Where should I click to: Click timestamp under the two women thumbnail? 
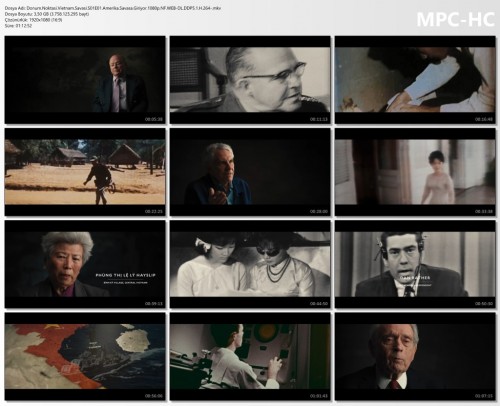click(x=319, y=304)
